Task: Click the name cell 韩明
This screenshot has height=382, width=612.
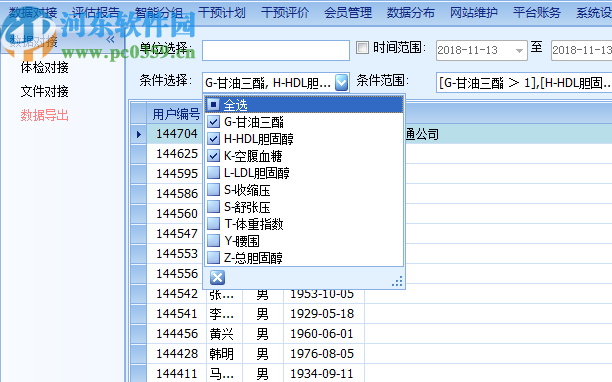Action: click(224, 354)
